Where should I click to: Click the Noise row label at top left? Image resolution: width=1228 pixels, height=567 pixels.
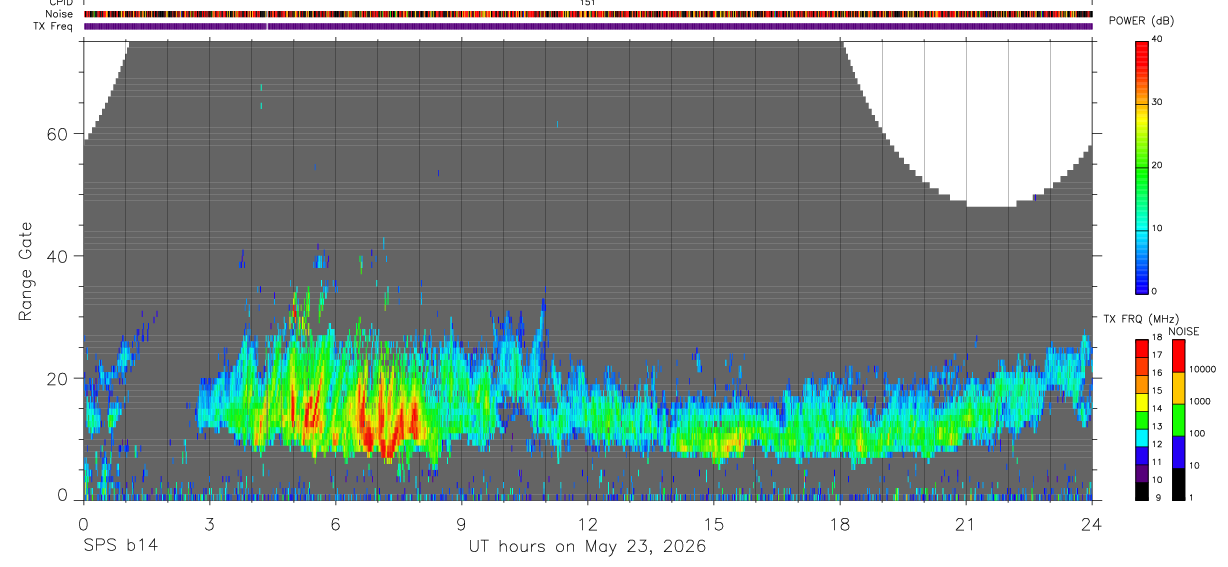59,14
